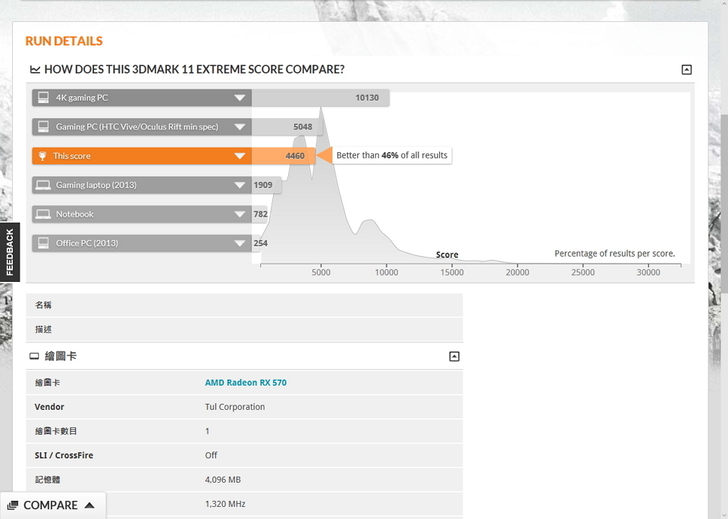
Task: Click the COMPARE label in the bottom bar
Action: click(50, 505)
